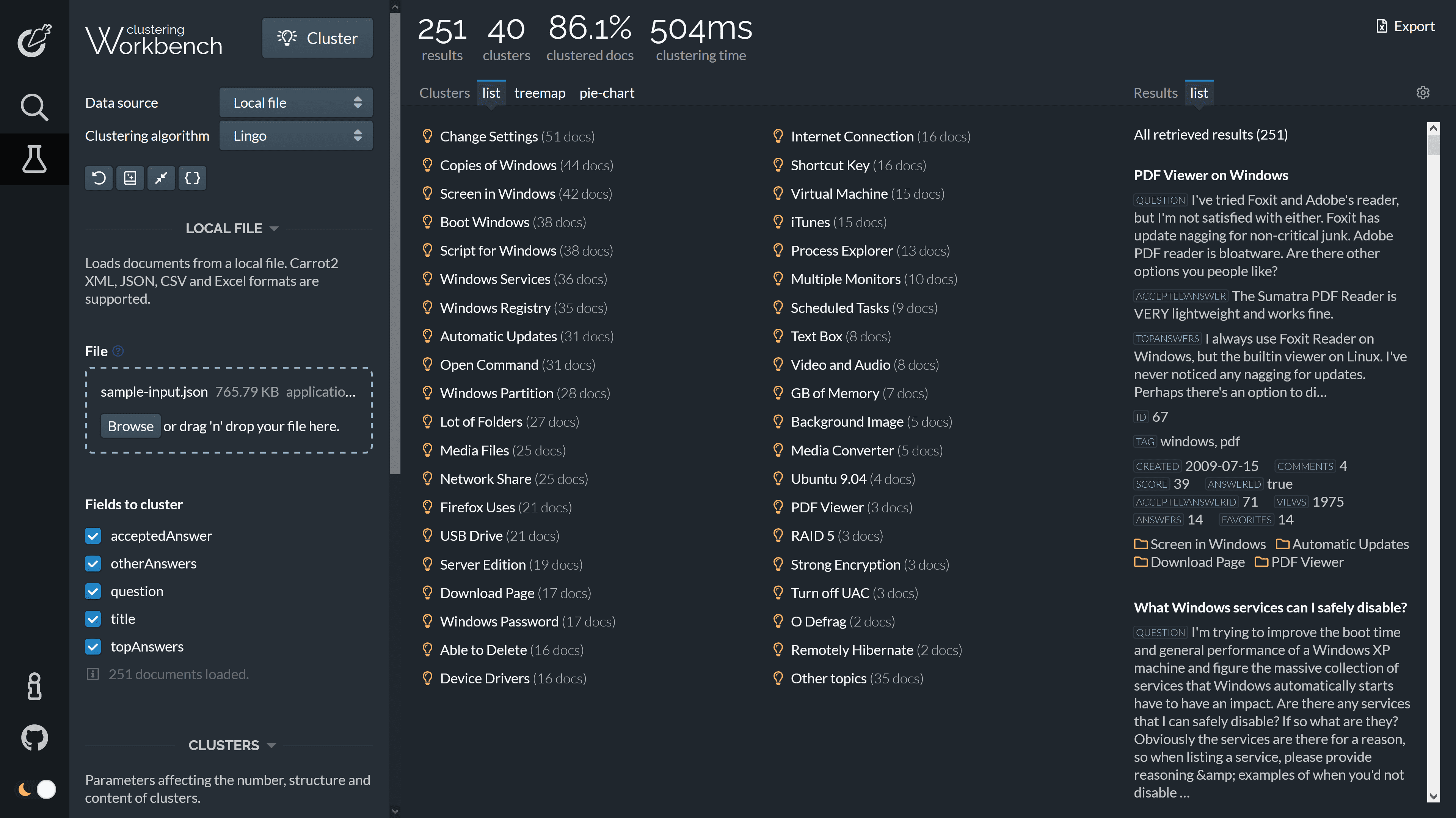The image size is (1456, 818).
Task: Click the reset parameters icon
Action: [x=99, y=178]
